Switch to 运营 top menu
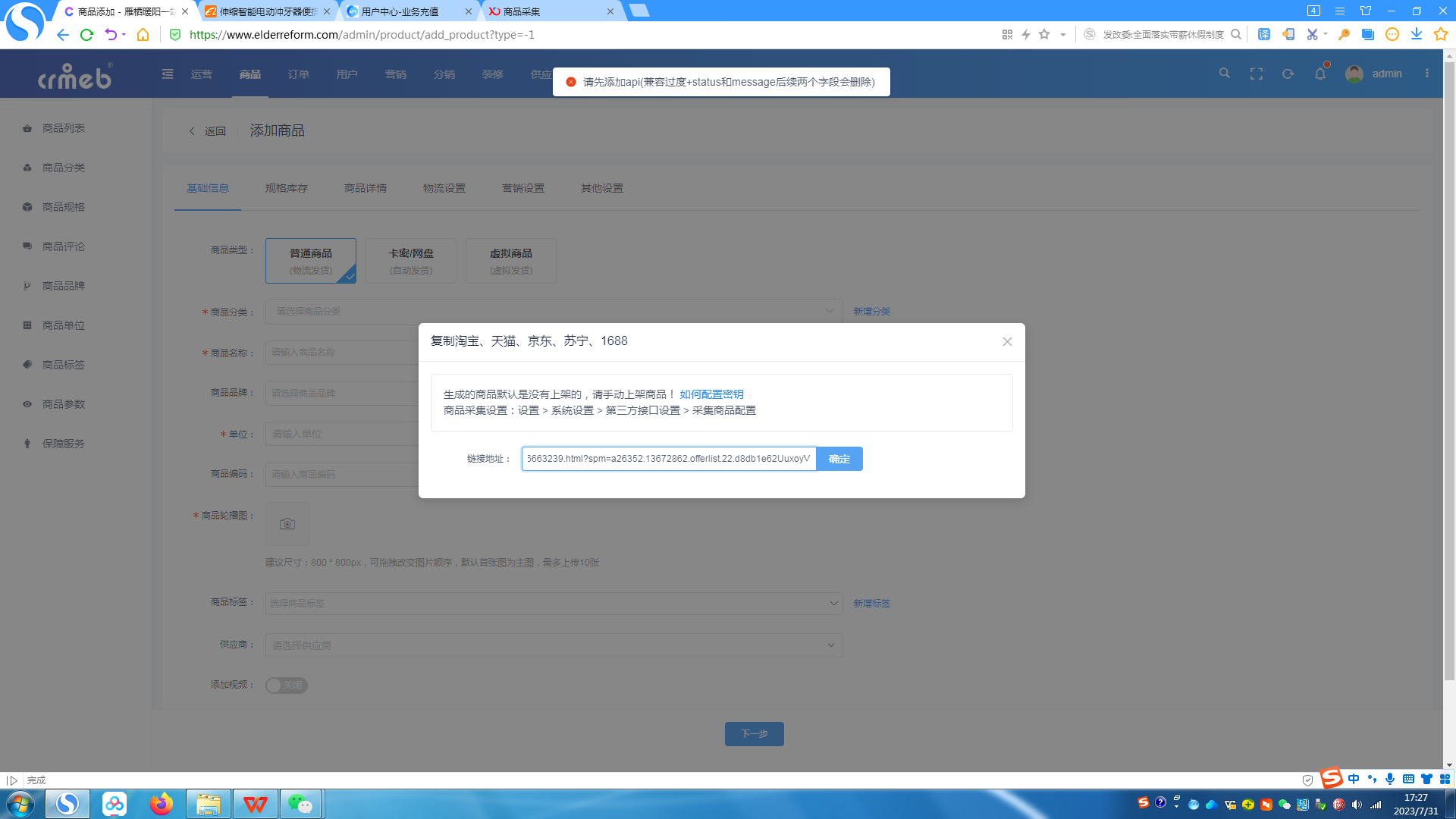1456x819 pixels. click(x=202, y=74)
